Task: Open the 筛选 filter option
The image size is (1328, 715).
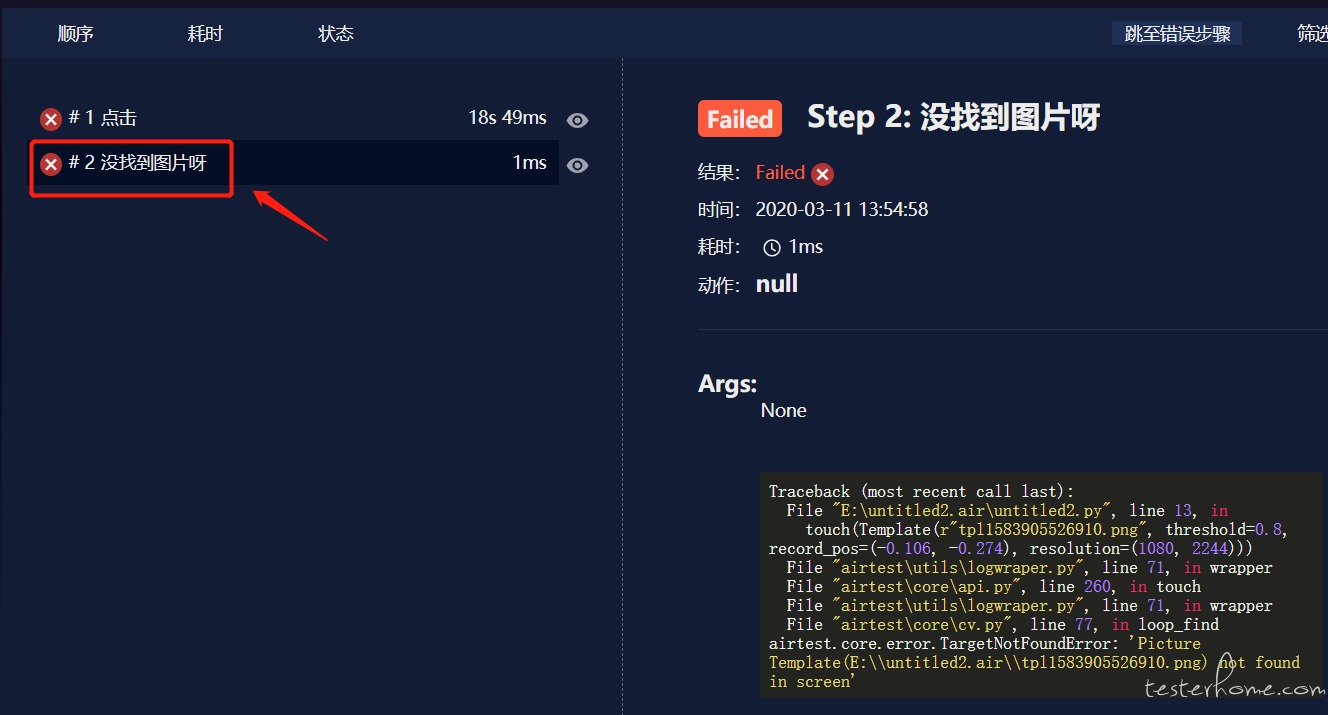Action: (x=1312, y=34)
